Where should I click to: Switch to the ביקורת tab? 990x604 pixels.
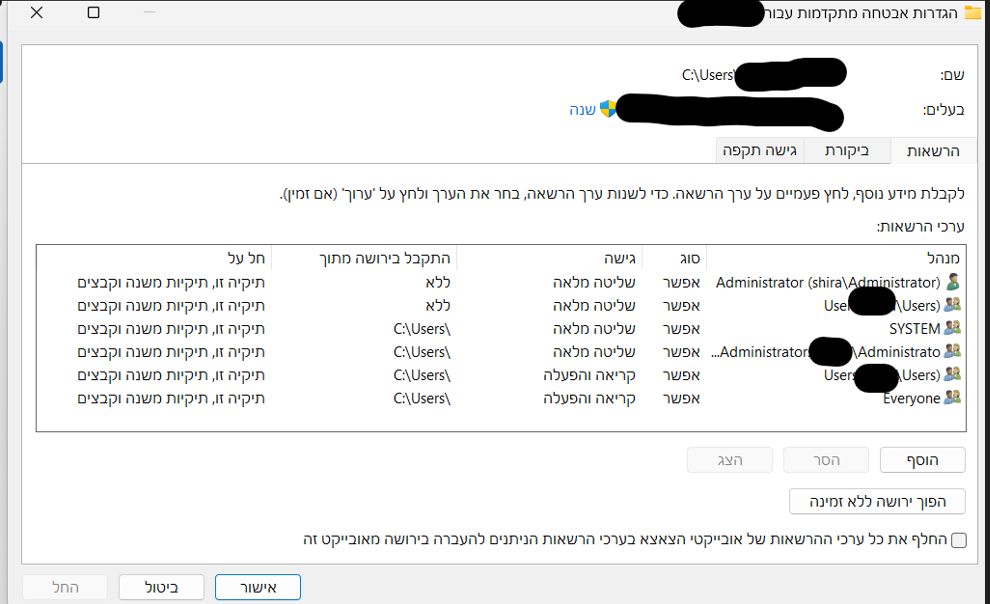coord(847,151)
